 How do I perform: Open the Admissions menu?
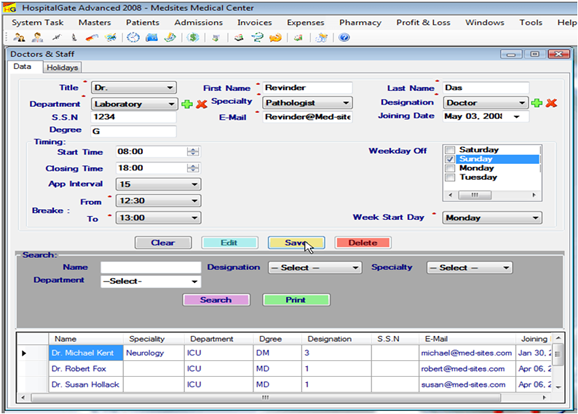[198, 22]
